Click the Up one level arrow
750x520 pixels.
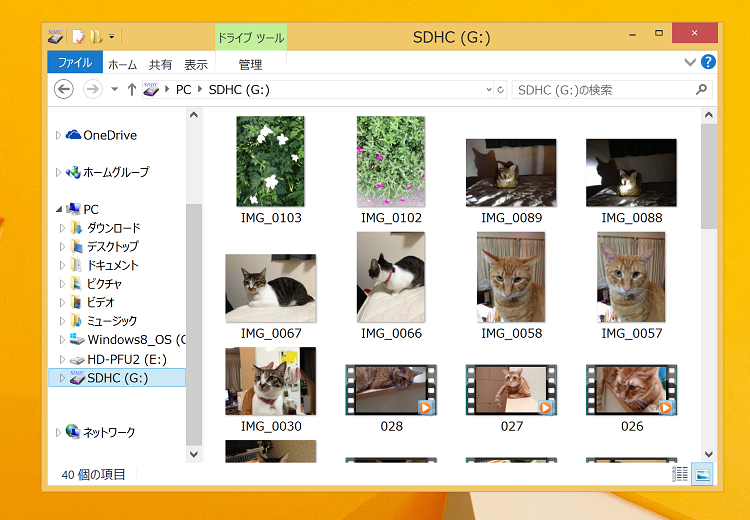pos(131,90)
